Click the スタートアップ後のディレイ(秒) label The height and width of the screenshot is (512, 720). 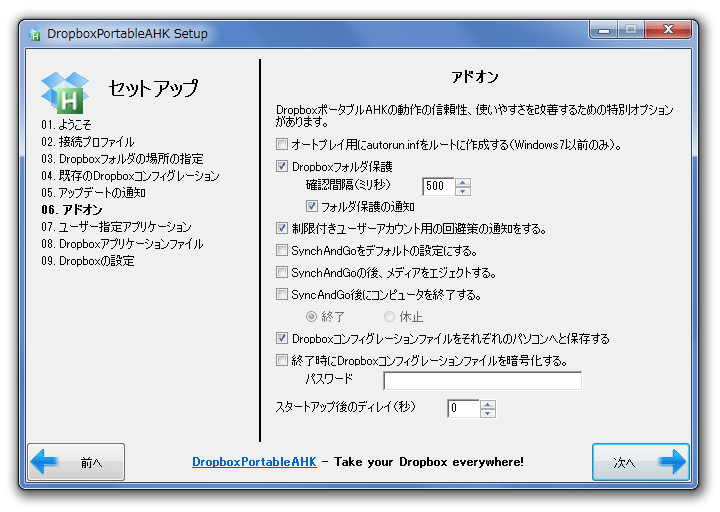click(x=345, y=406)
